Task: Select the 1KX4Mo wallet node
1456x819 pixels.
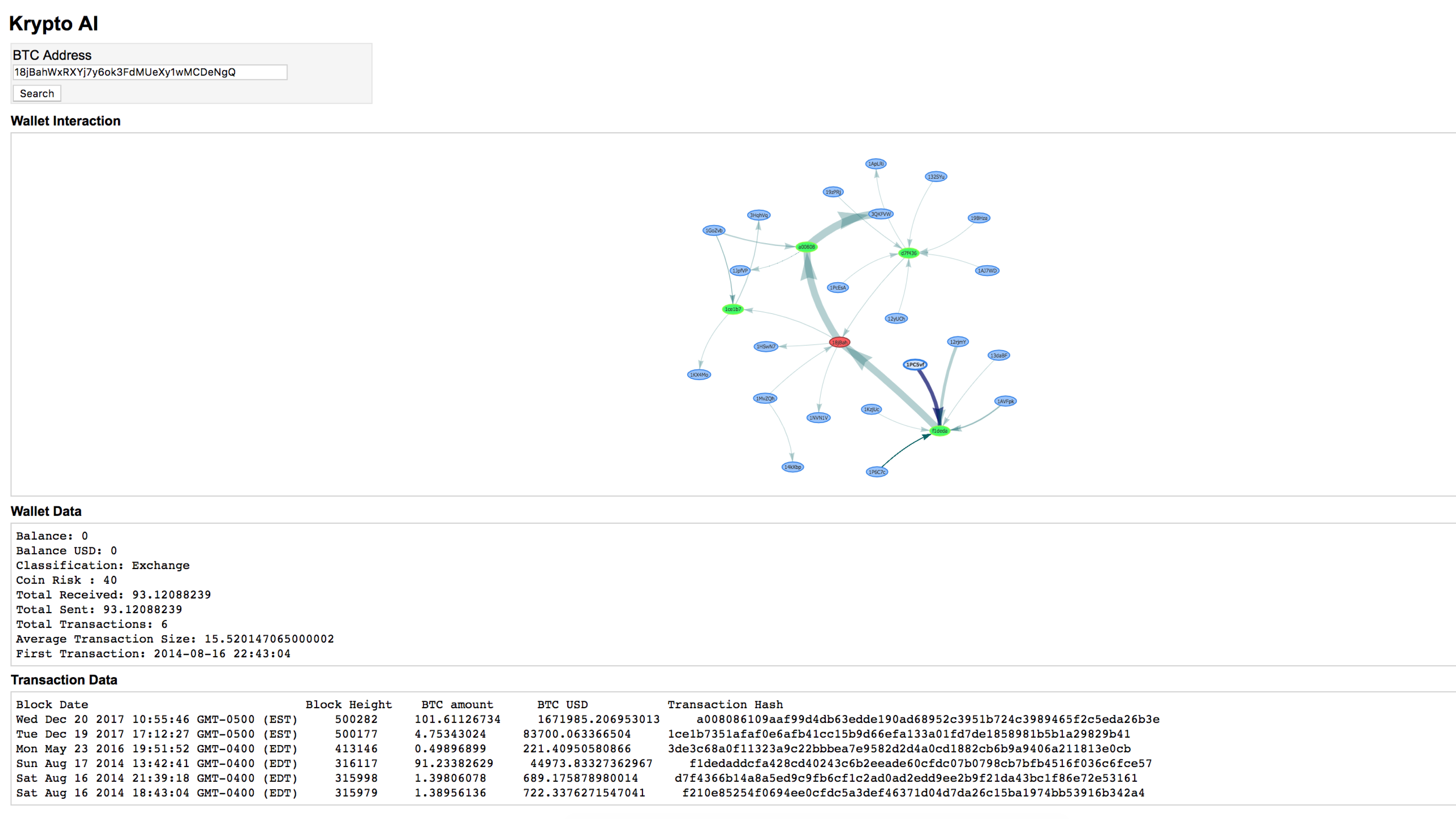Action: tap(698, 374)
